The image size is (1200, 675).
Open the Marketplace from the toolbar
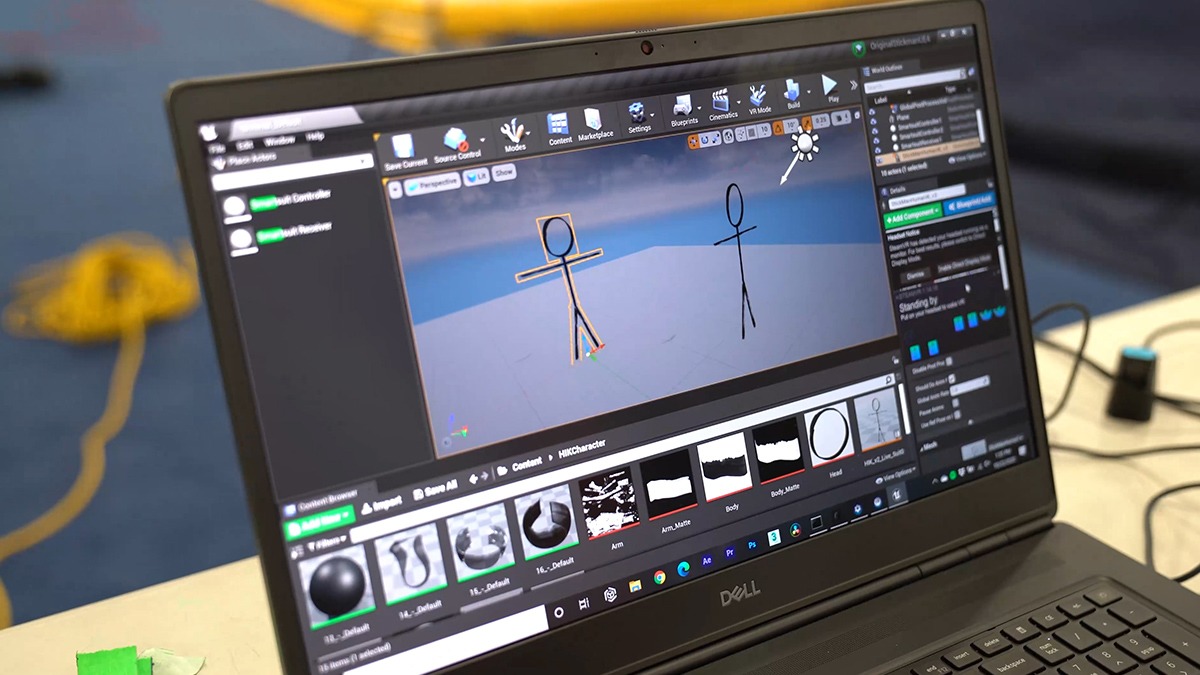(x=594, y=122)
